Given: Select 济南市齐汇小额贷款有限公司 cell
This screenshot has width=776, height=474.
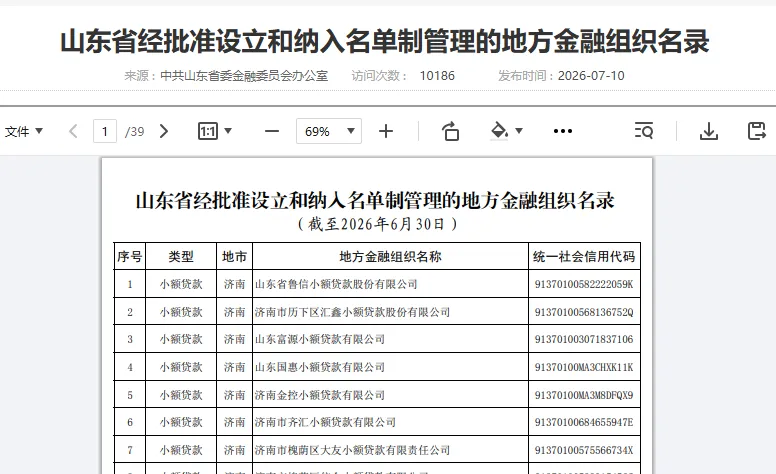Looking at the screenshot, I should pos(390,422).
